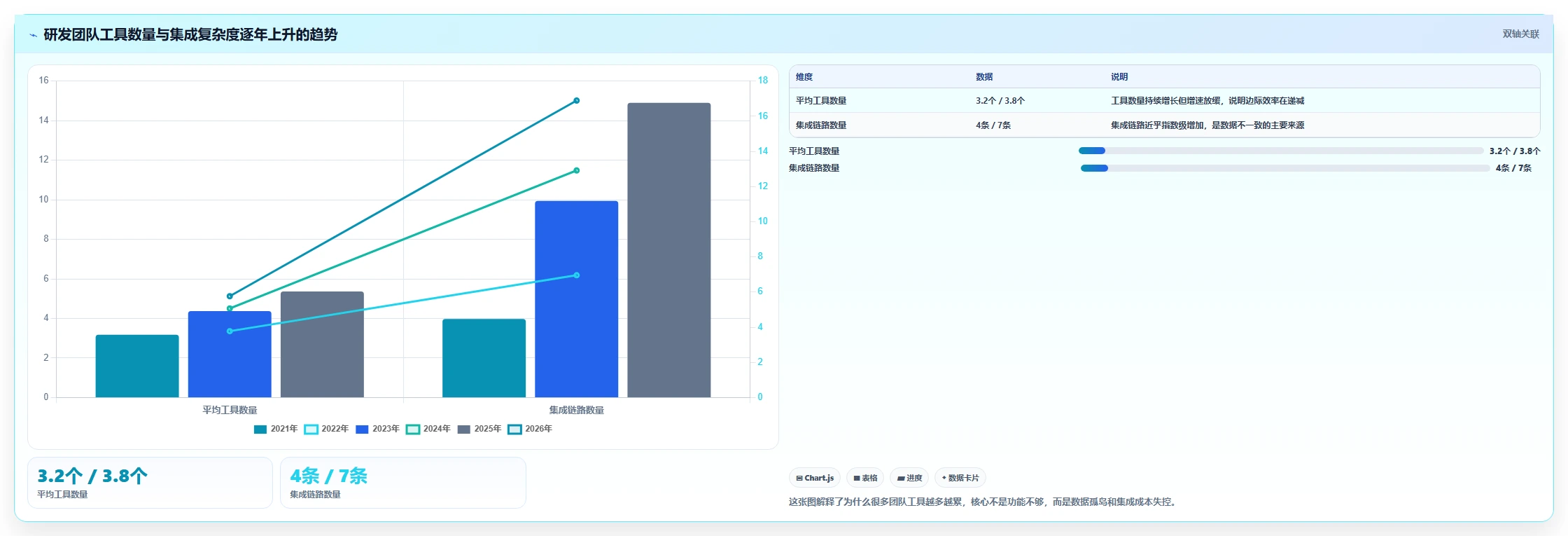Hide the 2024年 series via legend

(428, 430)
